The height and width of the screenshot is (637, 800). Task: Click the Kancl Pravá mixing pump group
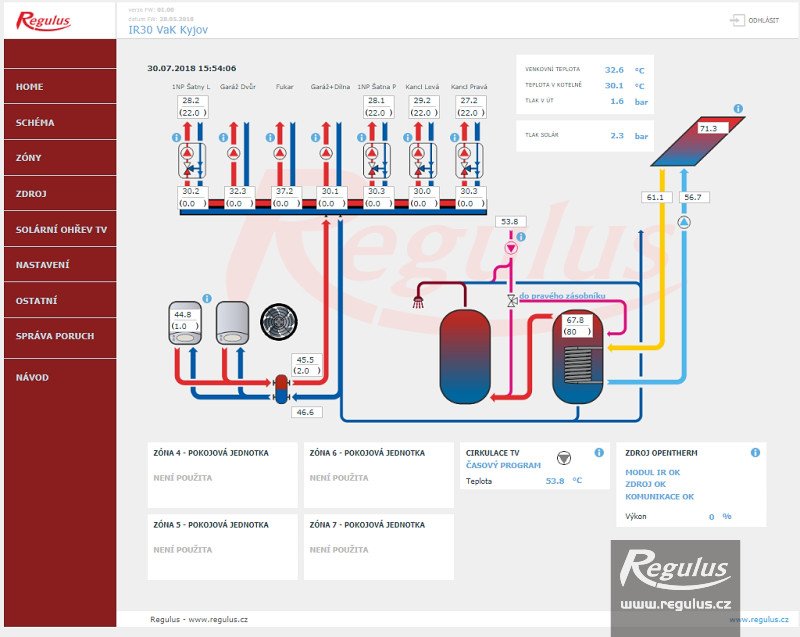tap(469, 161)
